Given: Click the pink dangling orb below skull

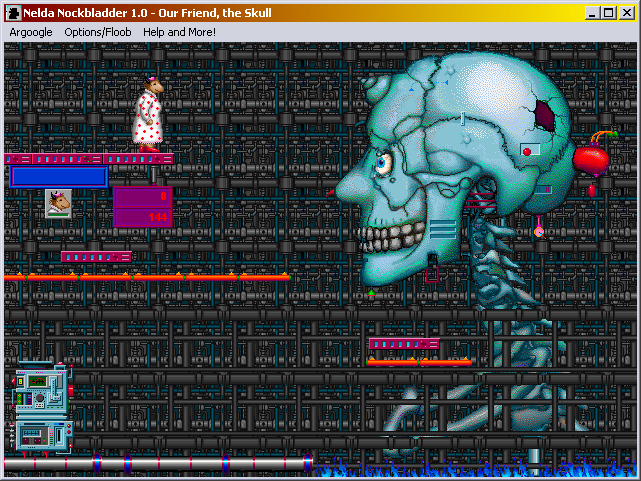Looking at the screenshot, I should point(539,231).
